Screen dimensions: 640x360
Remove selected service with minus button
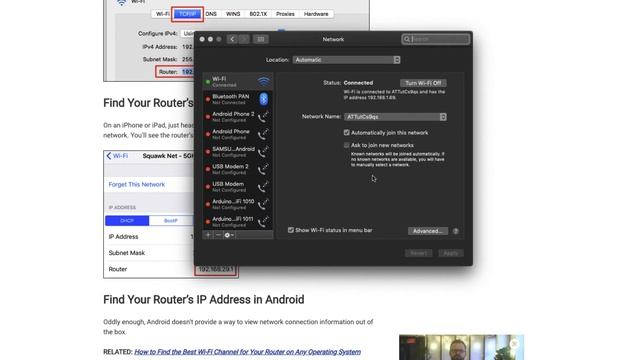(218, 235)
